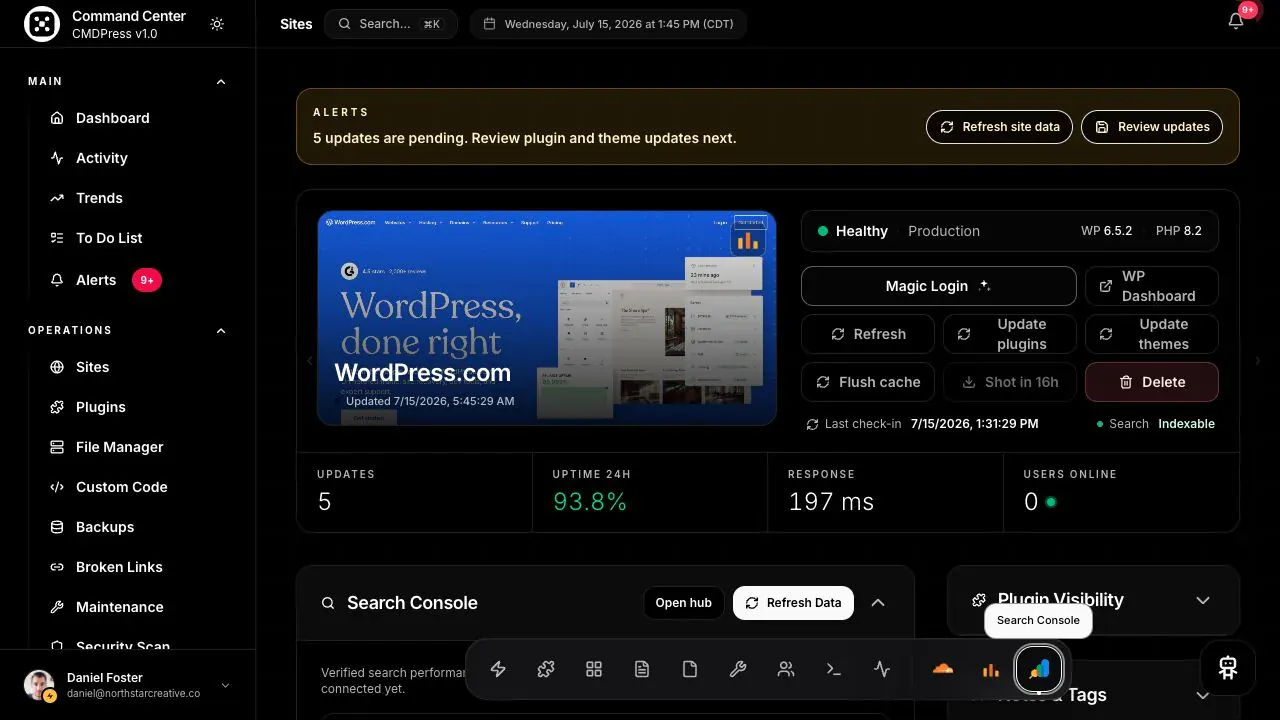Click the Search box in top bar
Screen dimensions: 1280x720
(x=390, y=24)
